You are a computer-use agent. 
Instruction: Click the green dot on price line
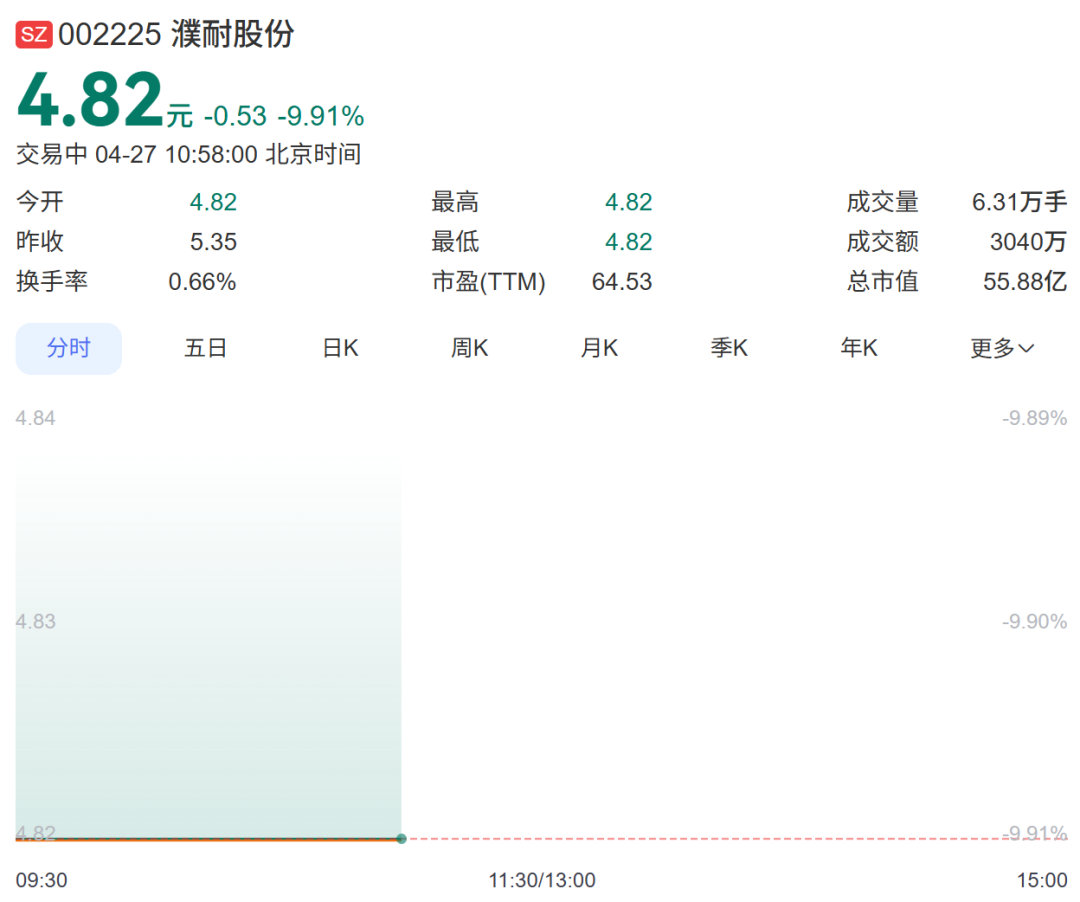[x=401, y=838]
